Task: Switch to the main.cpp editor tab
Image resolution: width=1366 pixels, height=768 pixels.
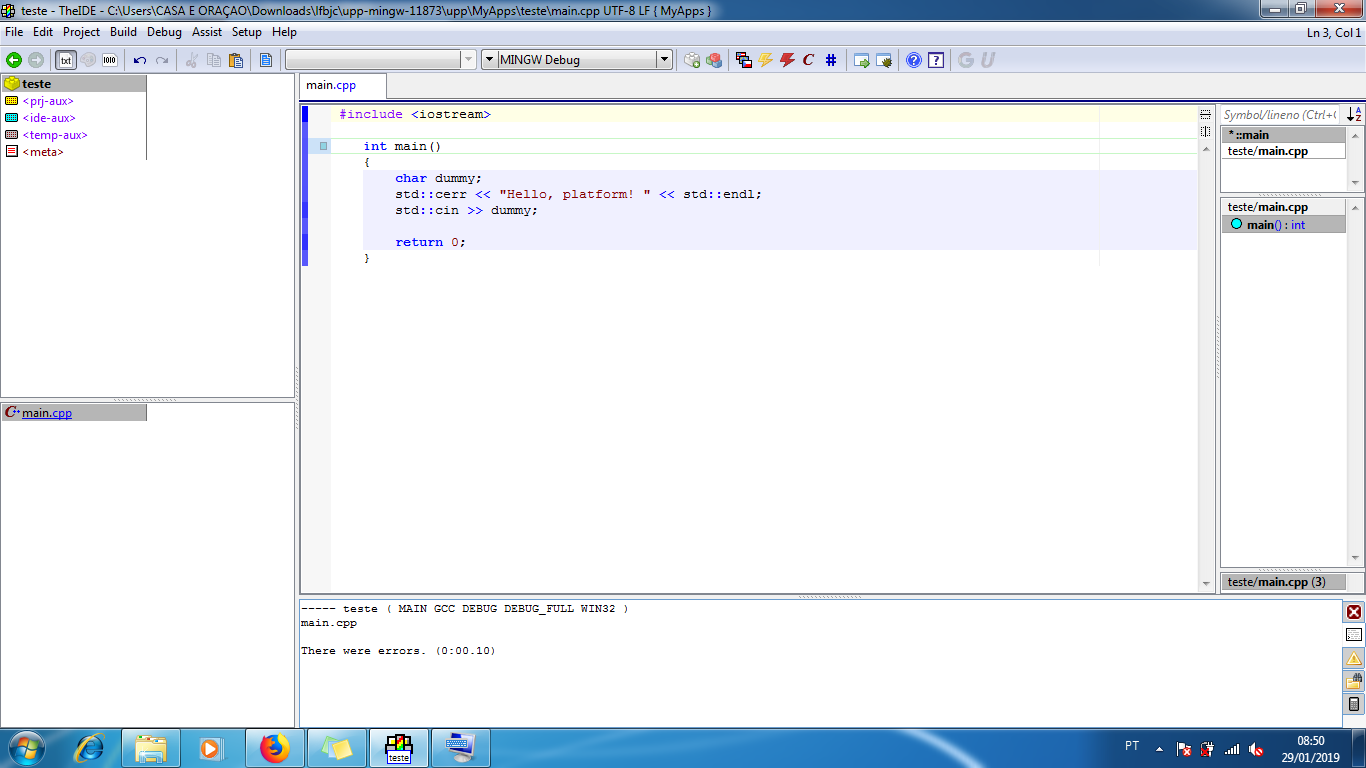Action: point(331,85)
